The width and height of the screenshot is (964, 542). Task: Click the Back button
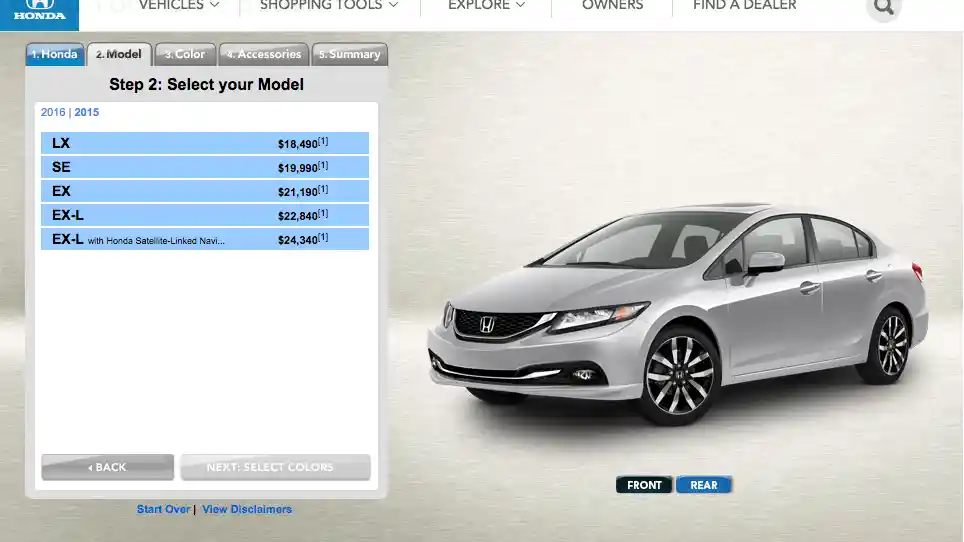pyautogui.click(x=108, y=467)
